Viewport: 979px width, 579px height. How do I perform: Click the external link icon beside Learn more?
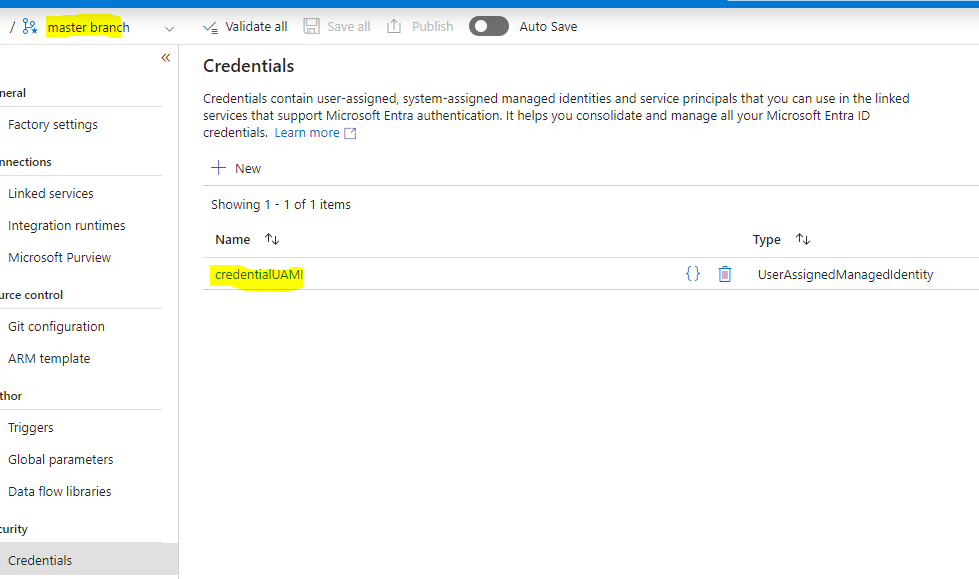point(349,132)
